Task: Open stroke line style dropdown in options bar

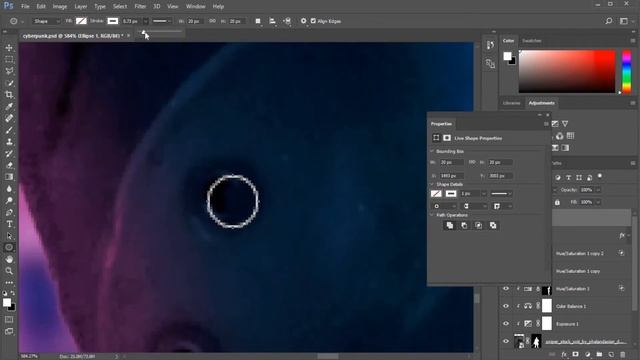Action: pos(162,21)
